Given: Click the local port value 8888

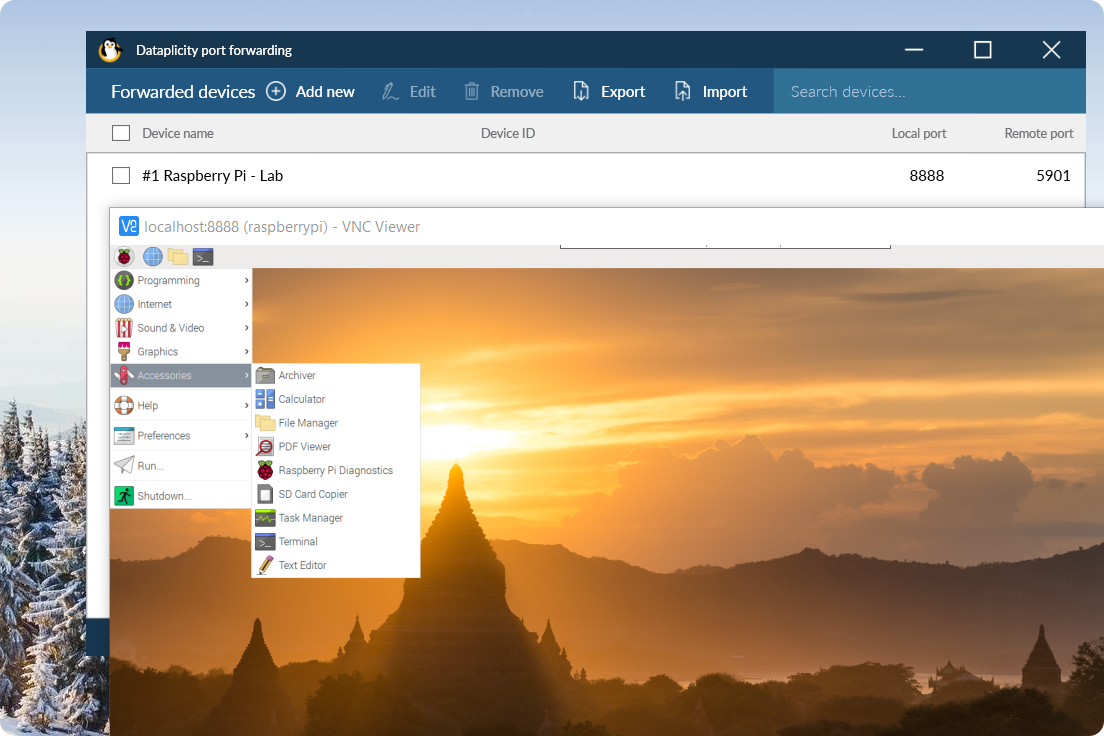Looking at the screenshot, I should 927,175.
